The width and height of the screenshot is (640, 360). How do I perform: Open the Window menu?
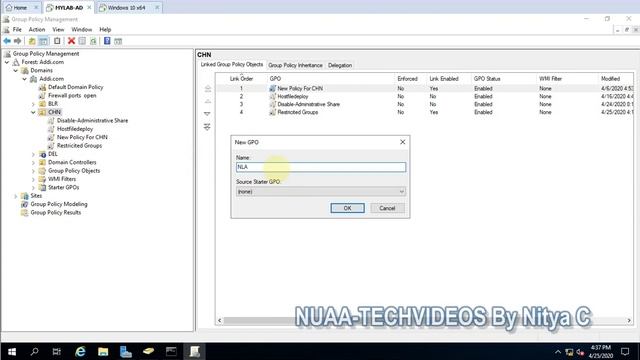pyautogui.click(x=82, y=29)
